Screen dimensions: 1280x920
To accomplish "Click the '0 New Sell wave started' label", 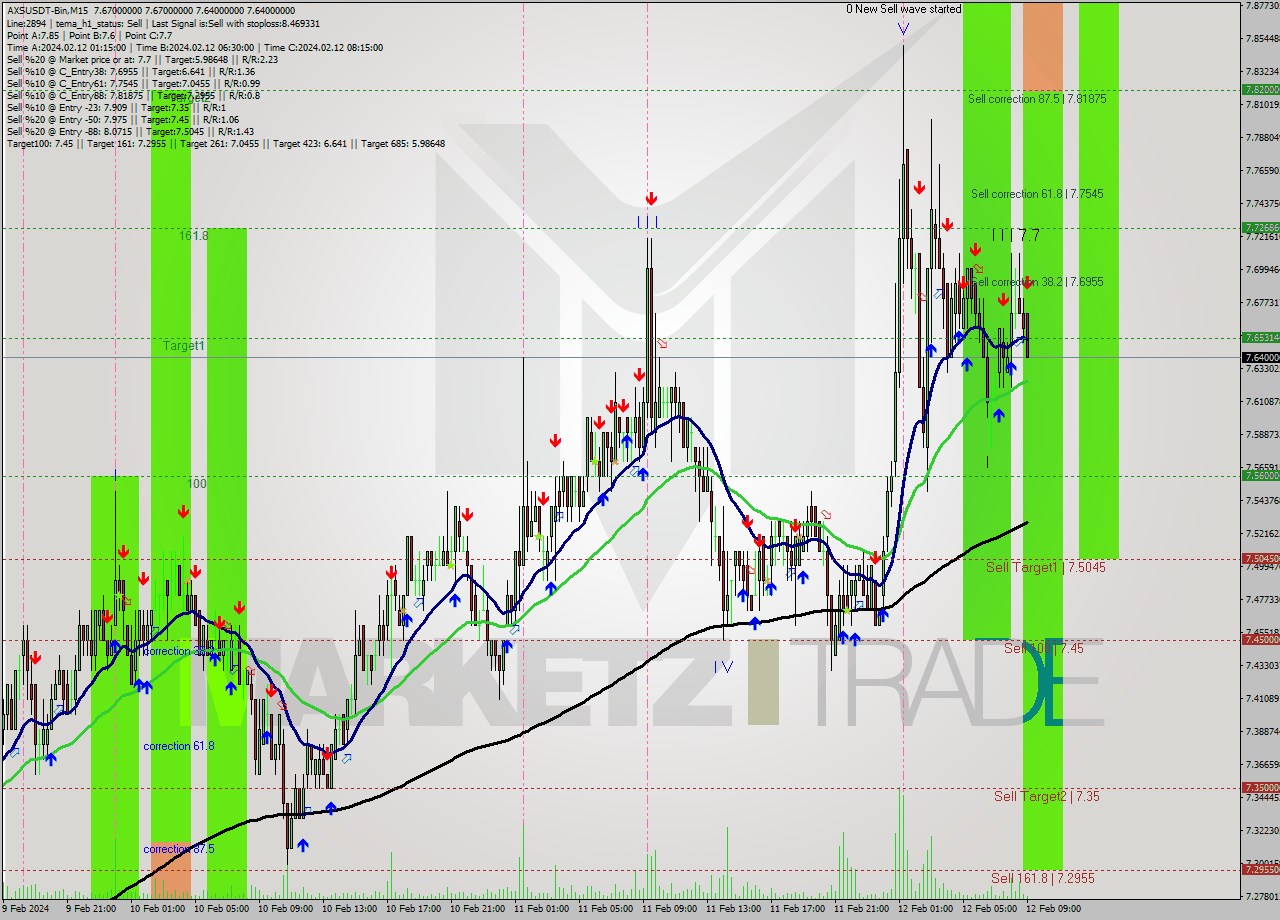I will point(903,9).
